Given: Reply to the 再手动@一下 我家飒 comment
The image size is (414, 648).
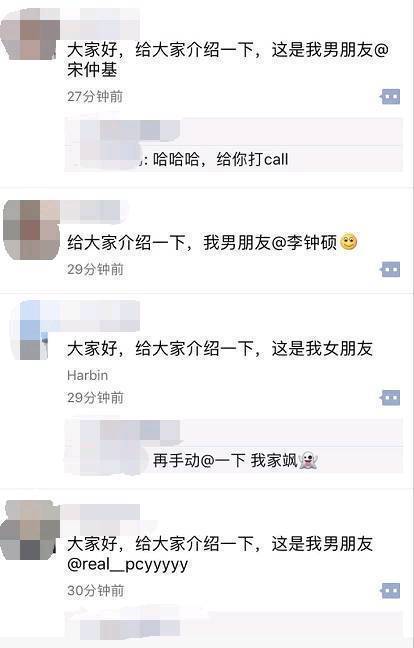Looking at the screenshot, I should click(x=233, y=446).
